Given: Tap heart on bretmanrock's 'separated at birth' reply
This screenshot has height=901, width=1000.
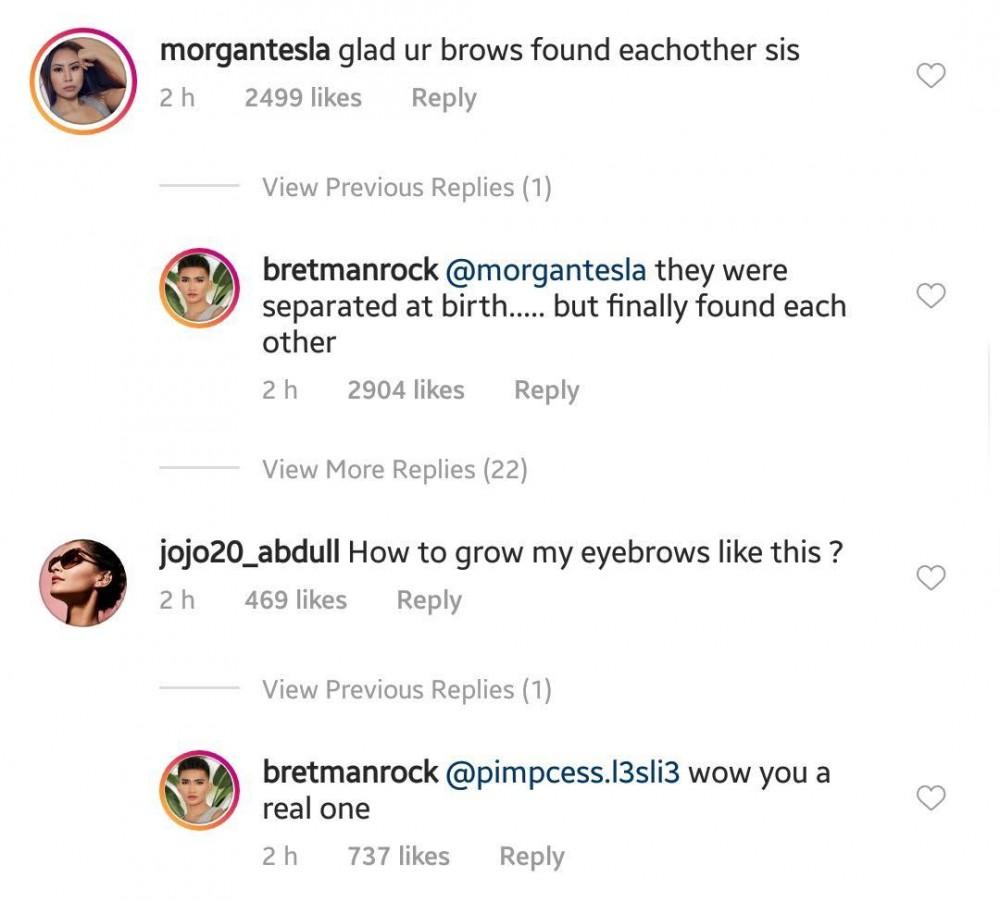Looking at the screenshot, I should click(x=931, y=296).
